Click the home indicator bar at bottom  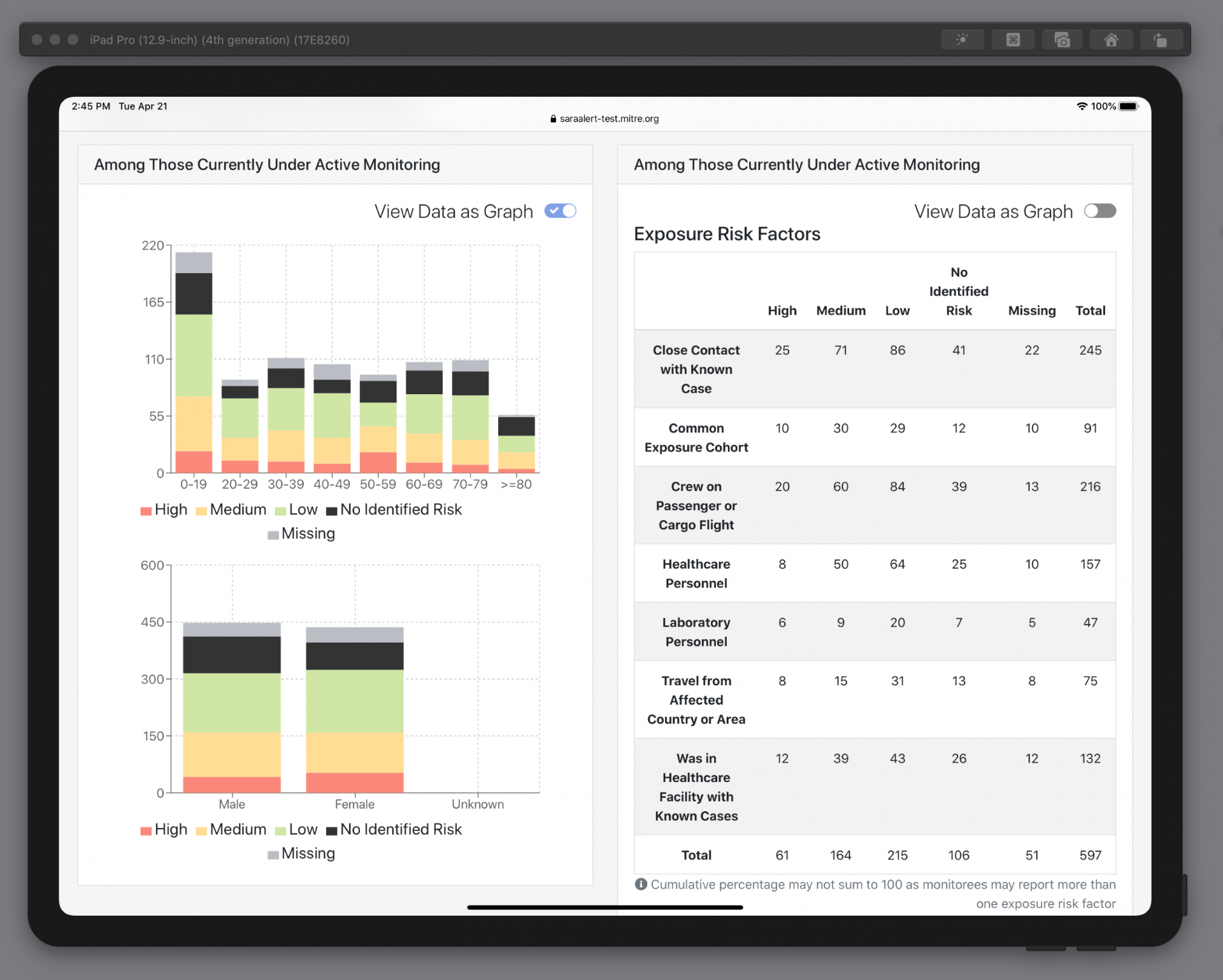click(x=604, y=907)
